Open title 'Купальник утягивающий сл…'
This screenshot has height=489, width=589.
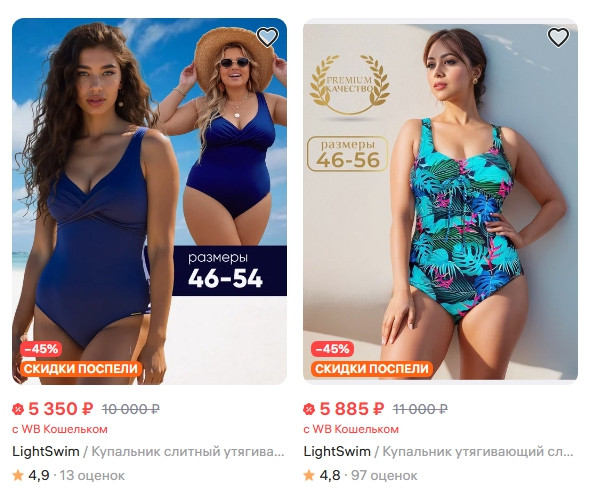click(478, 451)
